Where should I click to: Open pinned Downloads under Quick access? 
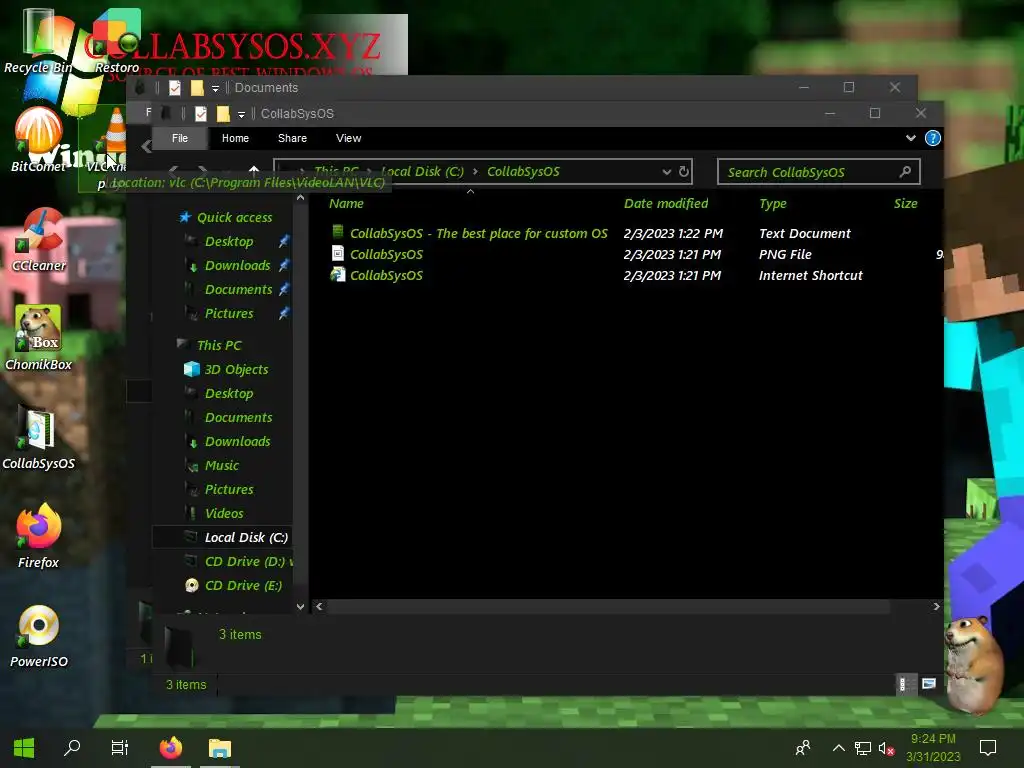[237, 265]
